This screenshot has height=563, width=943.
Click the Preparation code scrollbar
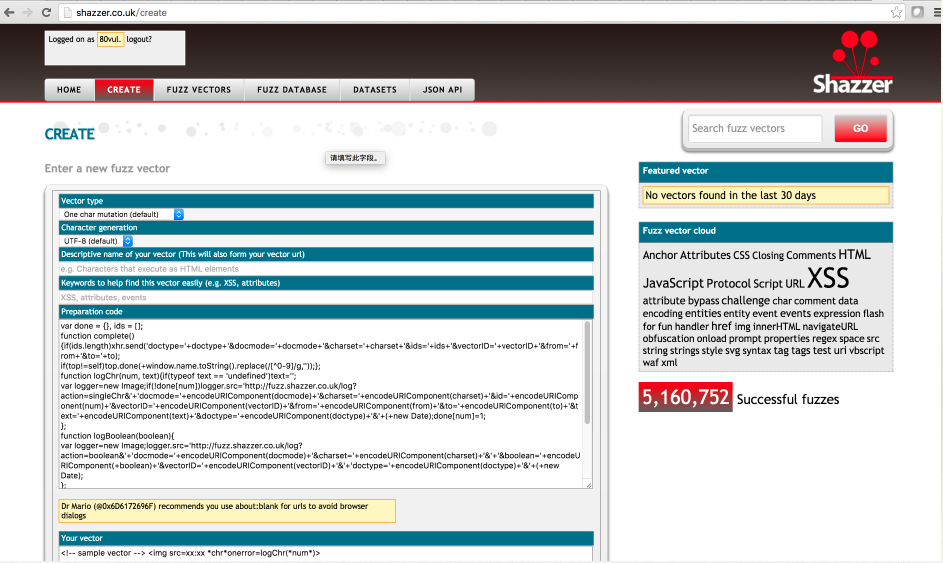point(588,373)
